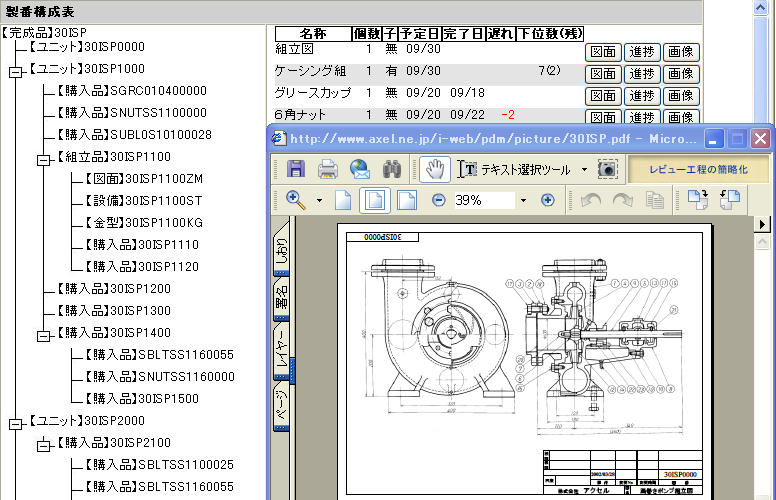776x500 pixels.
Task: Collapse the 【購入品】30ISP2100 node
Action: coord(44,446)
